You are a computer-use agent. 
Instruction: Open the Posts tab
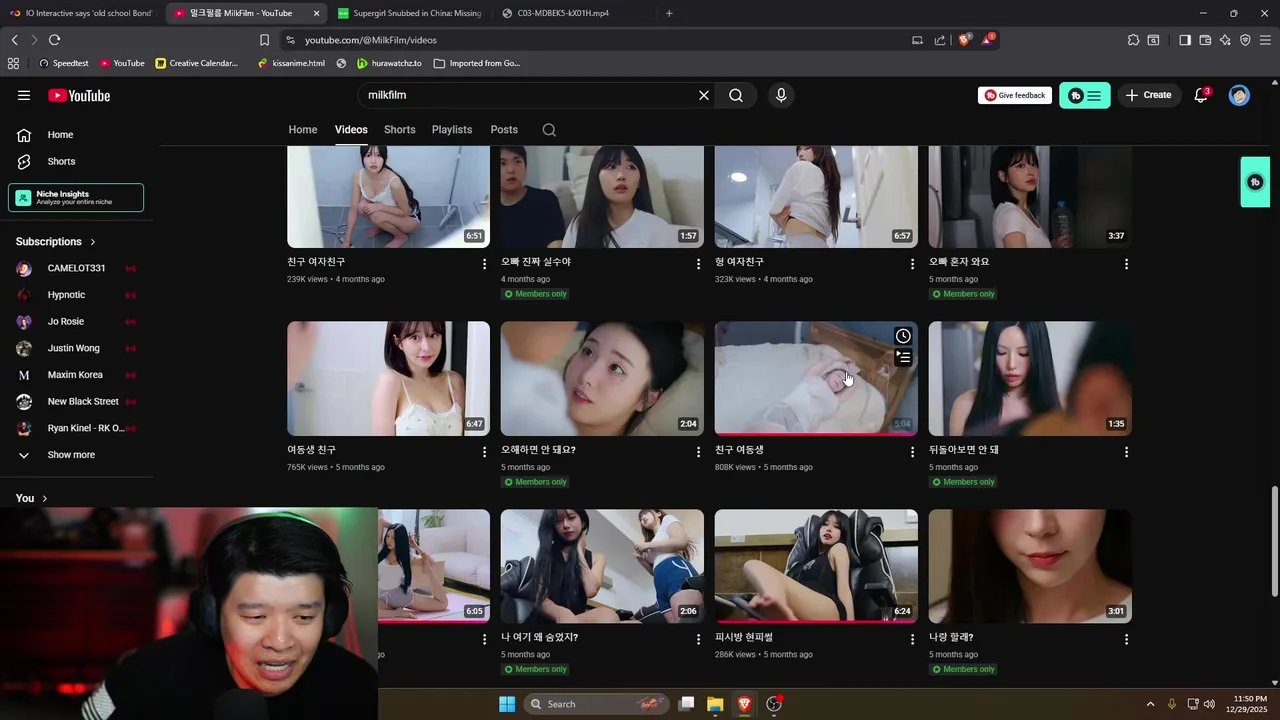click(x=504, y=130)
